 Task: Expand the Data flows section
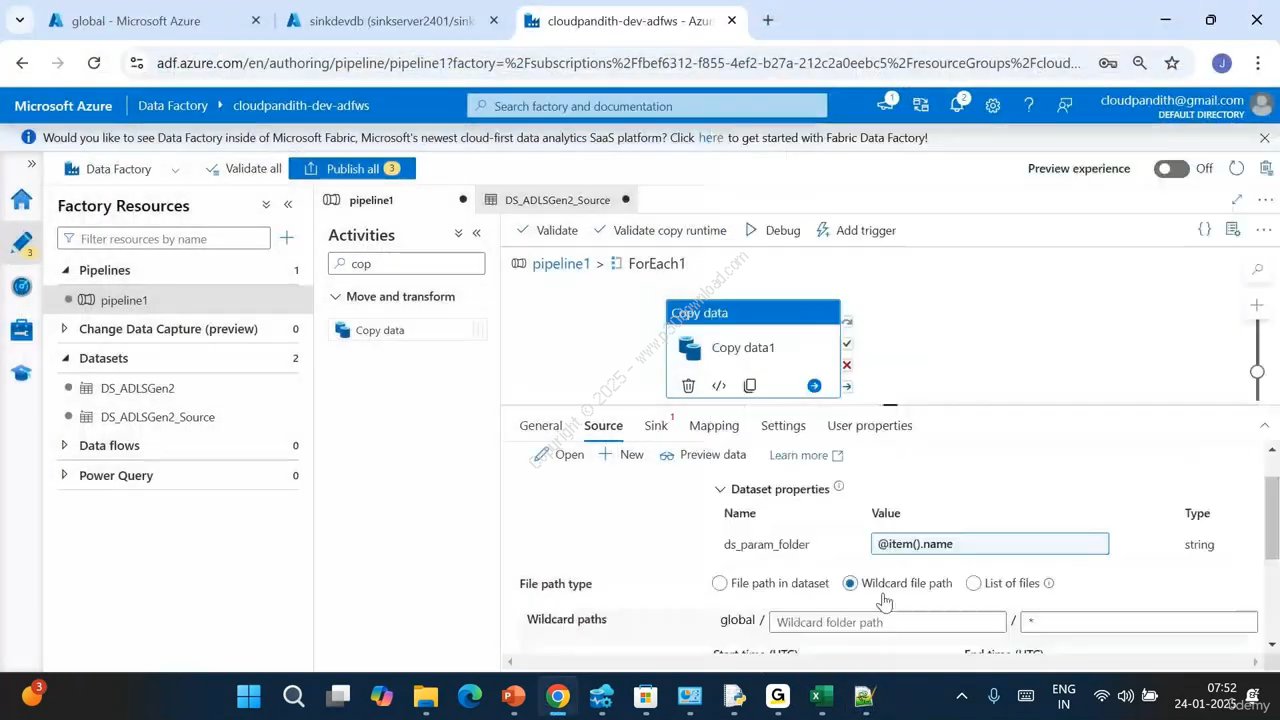(65, 445)
